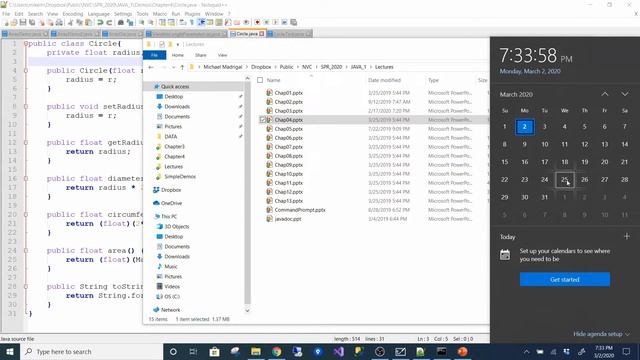Uncheck the checkbox beside Chap04.pptx
The image size is (640, 360).
pos(262,120)
